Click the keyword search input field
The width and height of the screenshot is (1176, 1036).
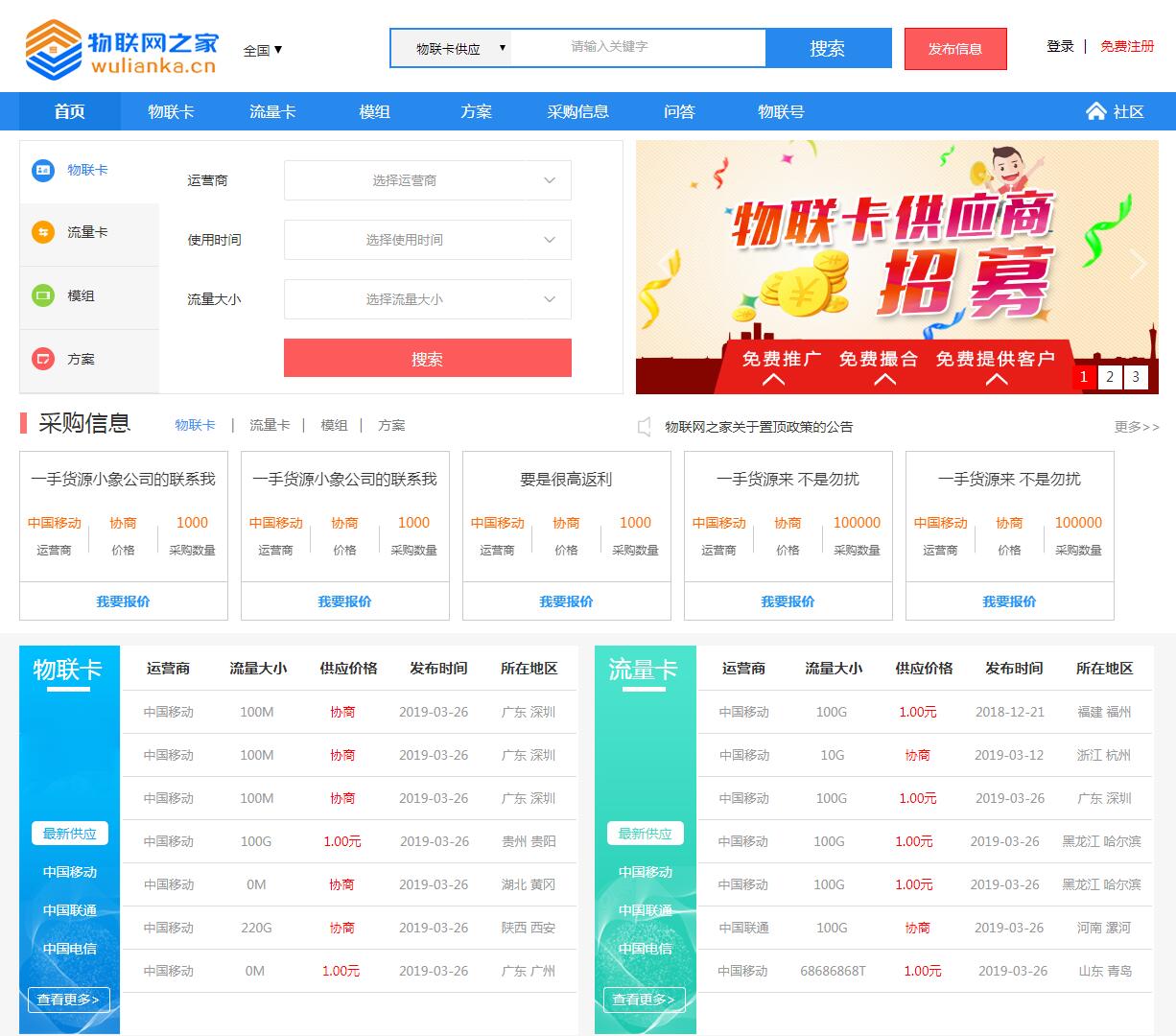click(x=638, y=47)
